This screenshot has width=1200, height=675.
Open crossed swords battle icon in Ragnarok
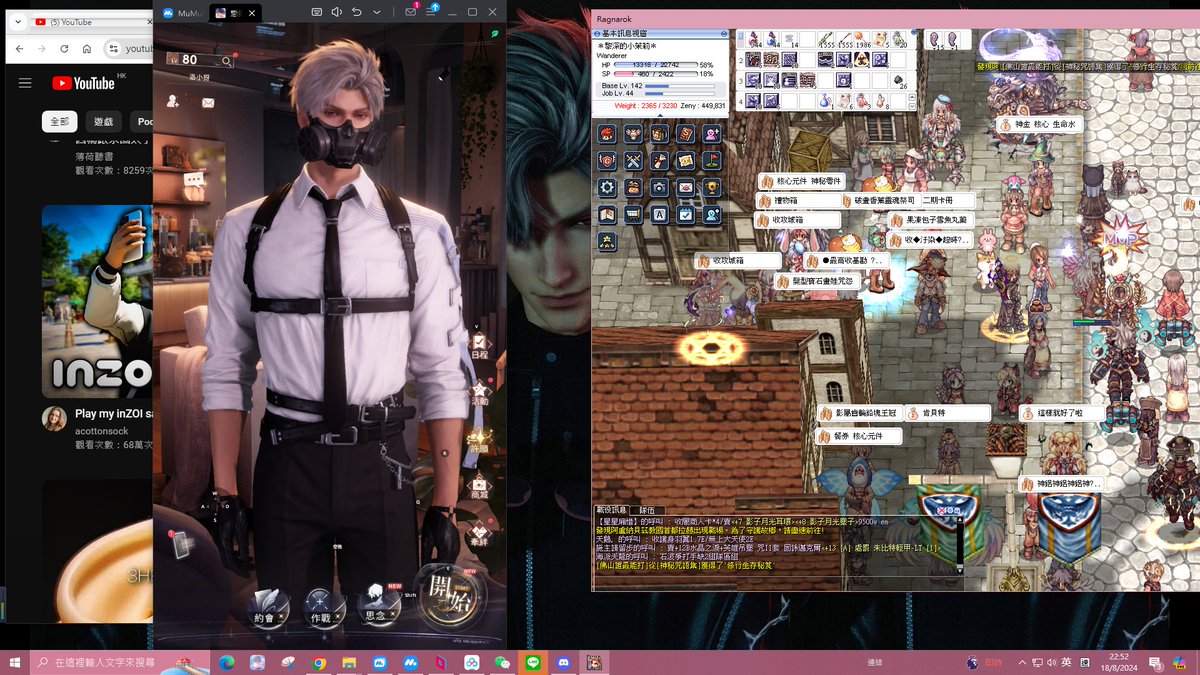(633, 160)
